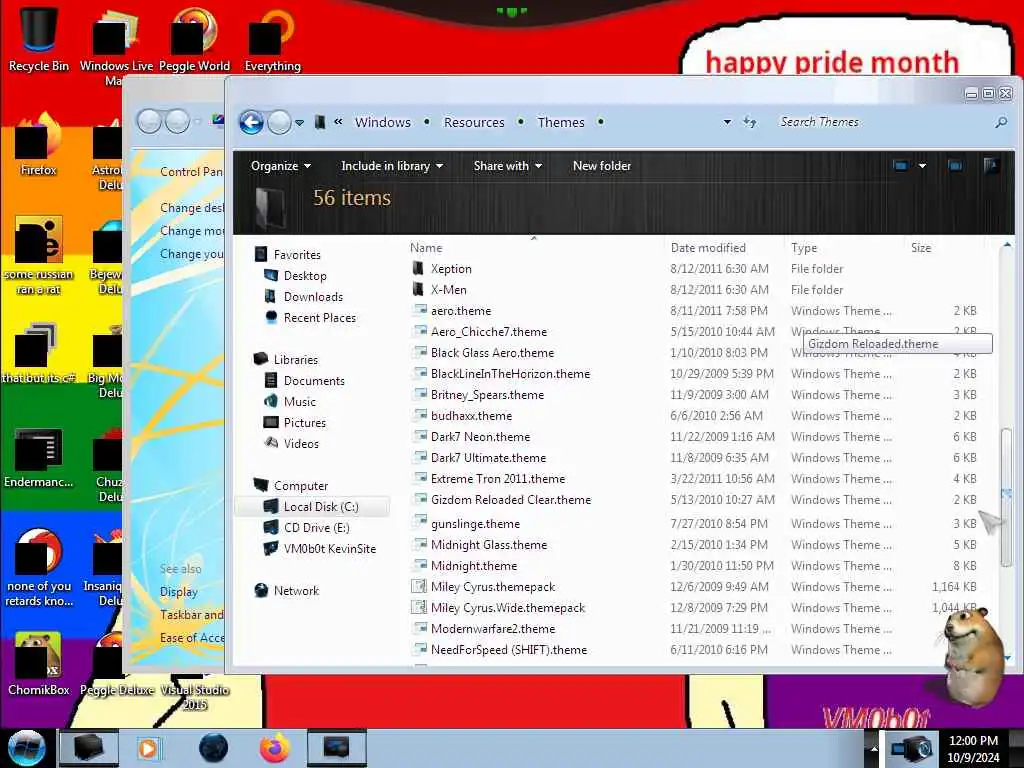The image size is (1024, 768).
Task: Open the Music library
Action: coord(300,402)
